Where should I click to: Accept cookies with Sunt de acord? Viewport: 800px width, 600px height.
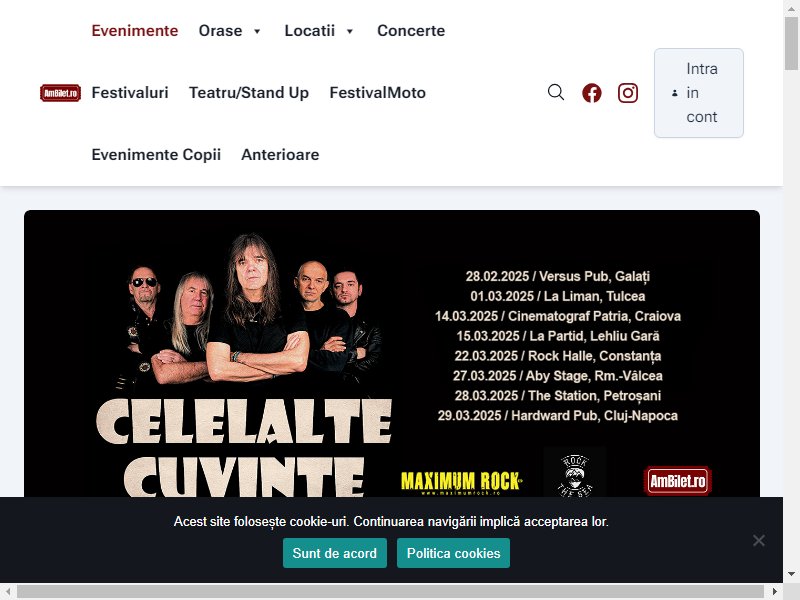(335, 553)
